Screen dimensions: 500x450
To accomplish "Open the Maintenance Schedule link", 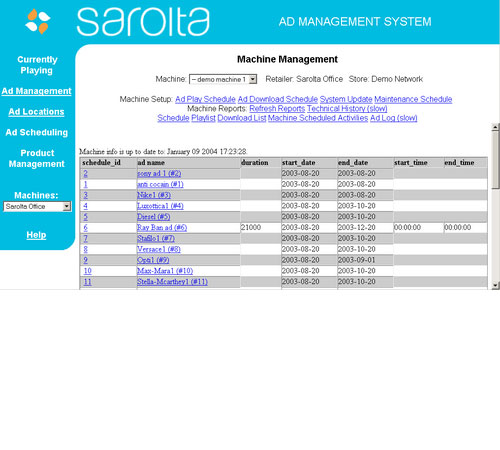I will pyautogui.click(x=413, y=99).
